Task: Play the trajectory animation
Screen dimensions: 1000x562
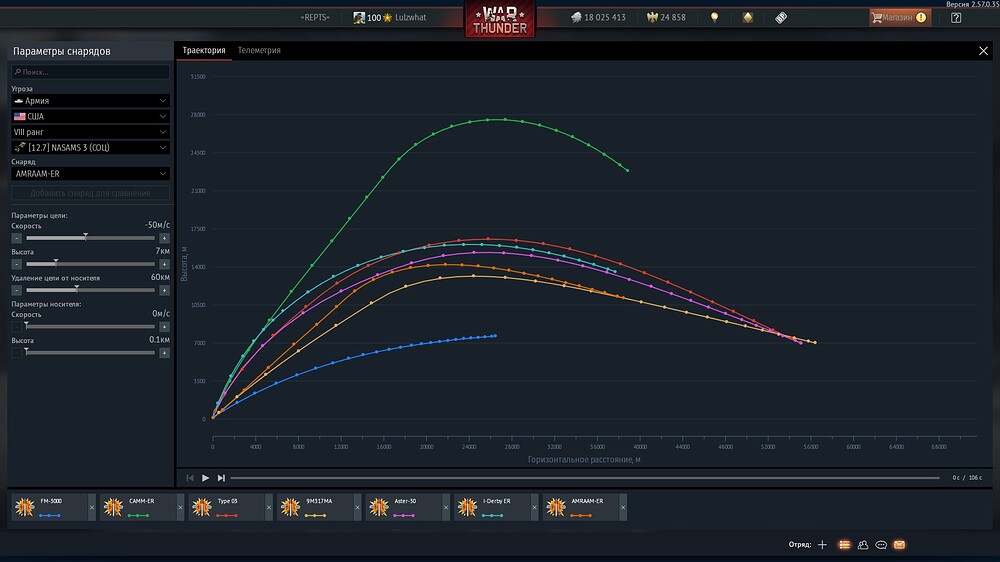Action: (205, 477)
